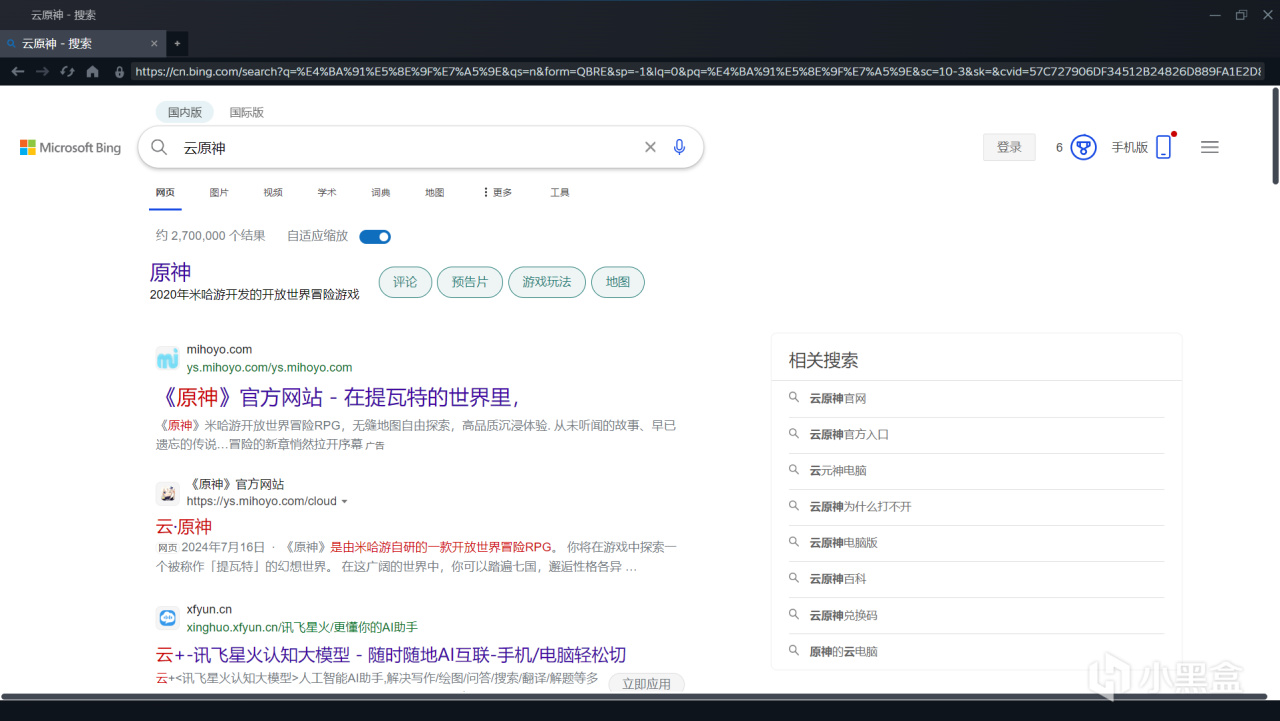1280x721 pixels.
Task: Click the padlock icon in address bar
Action: tap(120, 72)
